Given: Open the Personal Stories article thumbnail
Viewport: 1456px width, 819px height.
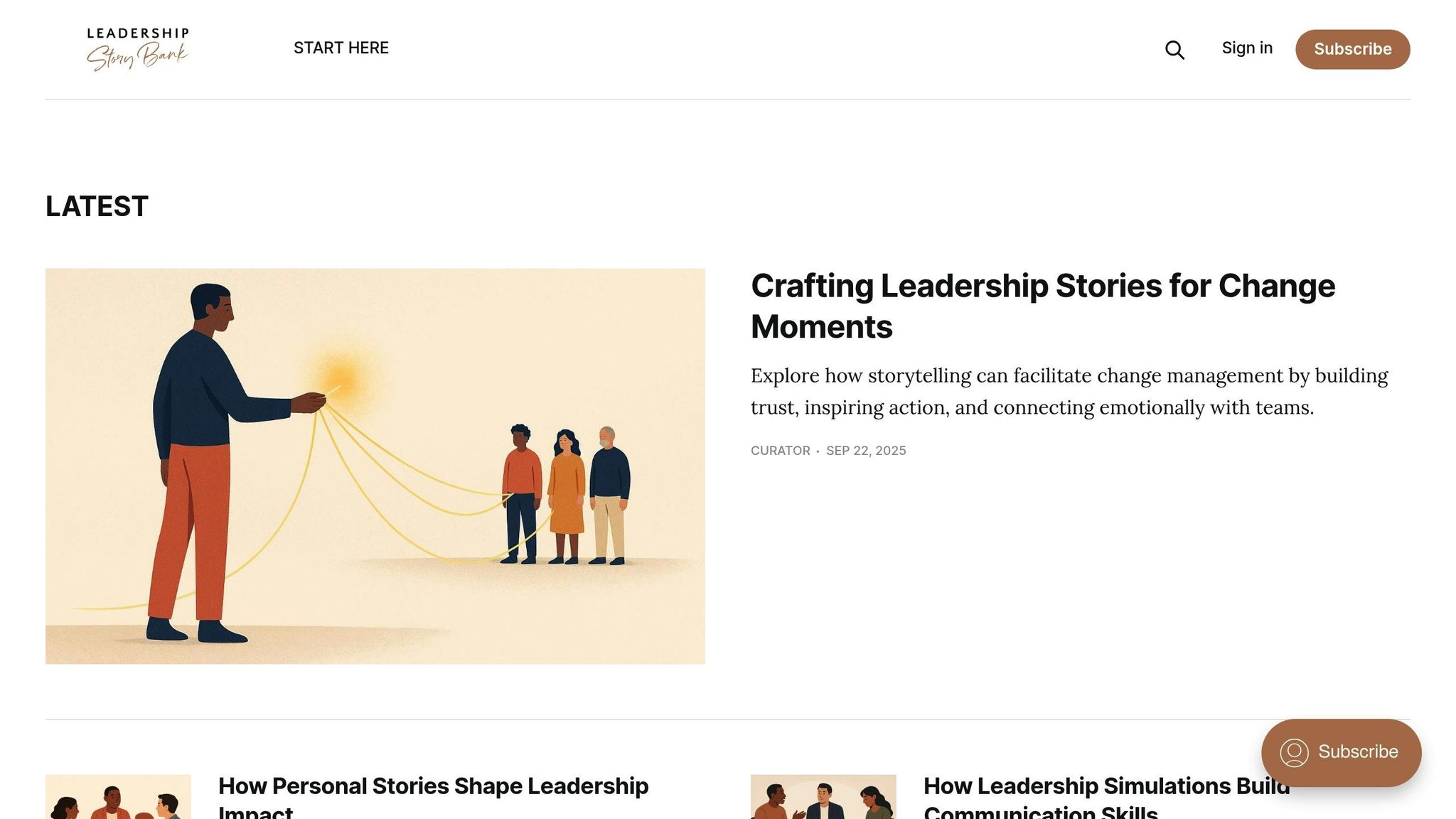Looking at the screenshot, I should point(118,797).
